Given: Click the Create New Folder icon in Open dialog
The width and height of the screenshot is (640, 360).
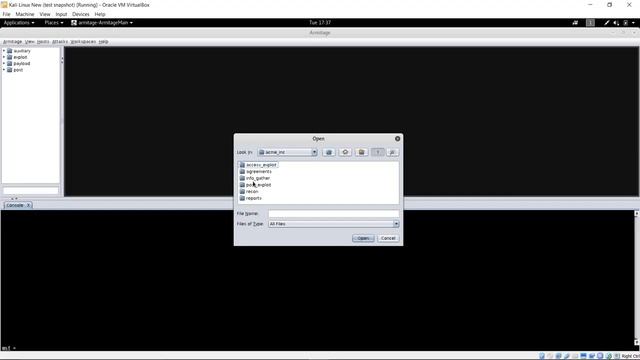Looking at the screenshot, I should (361, 152).
